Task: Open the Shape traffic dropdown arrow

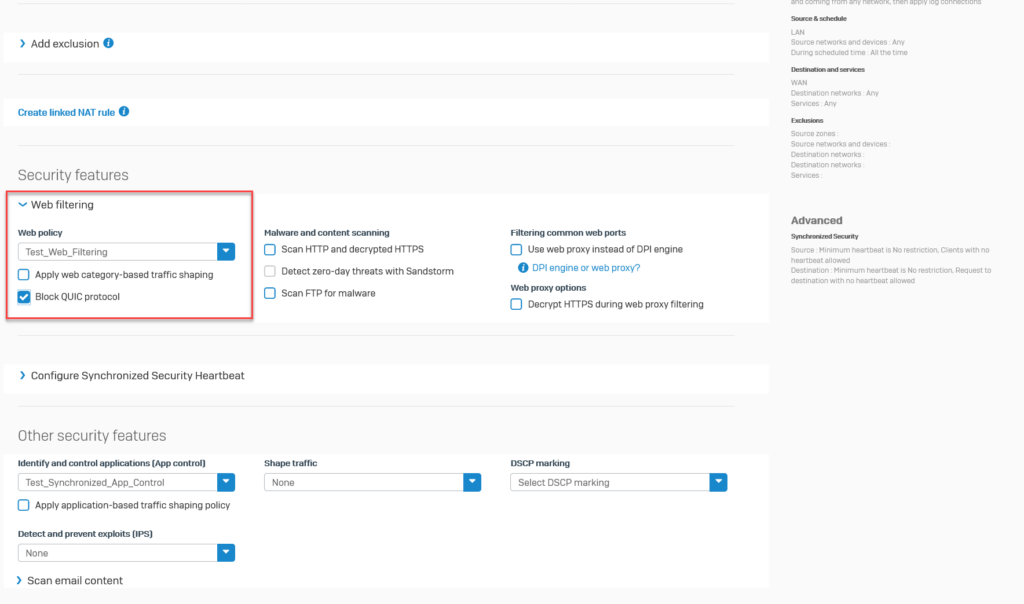Action: pyautogui.click(x=472, y=482)
